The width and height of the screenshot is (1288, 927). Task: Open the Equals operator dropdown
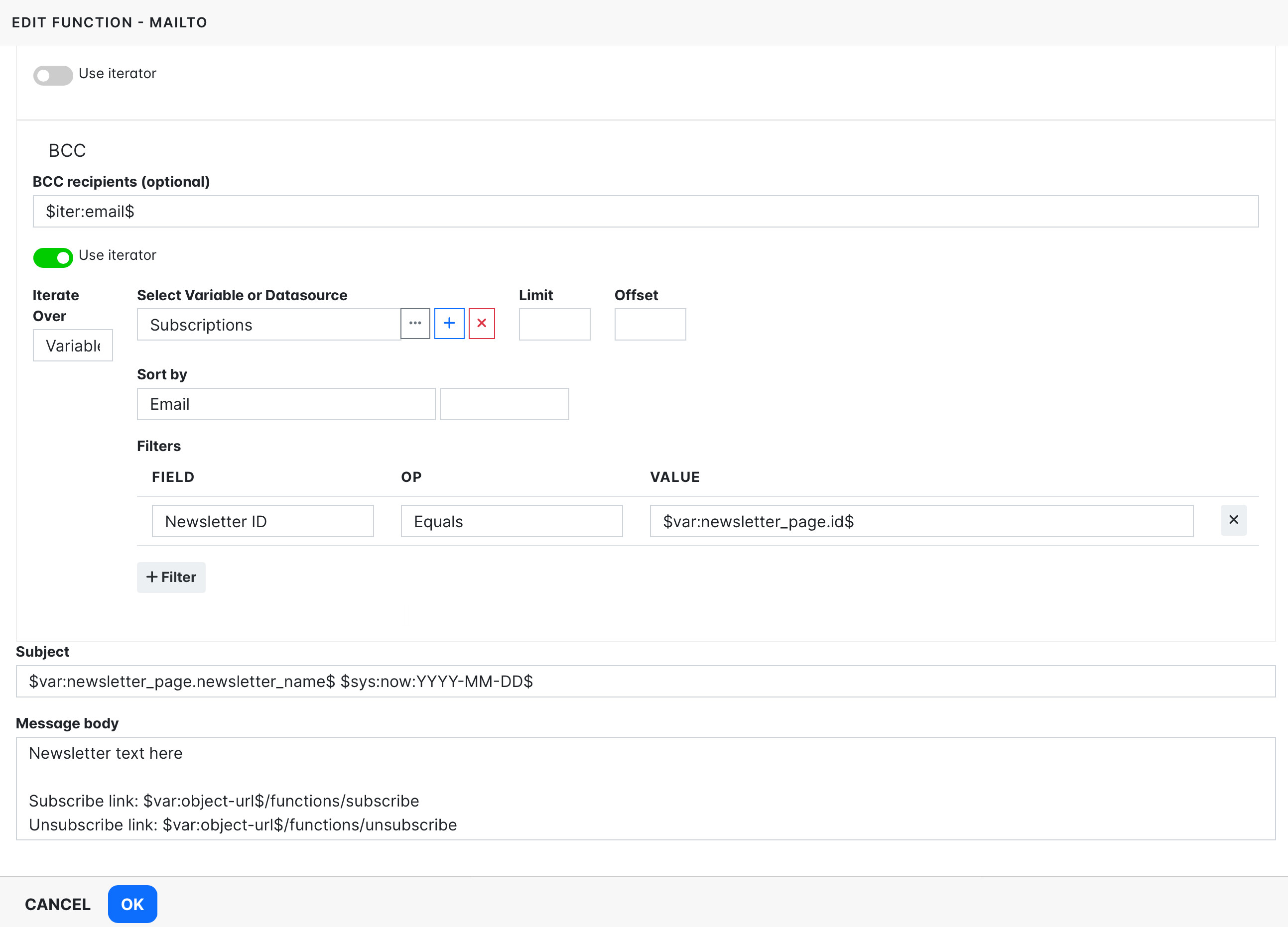pyautogui.click(x=511, y=521)
